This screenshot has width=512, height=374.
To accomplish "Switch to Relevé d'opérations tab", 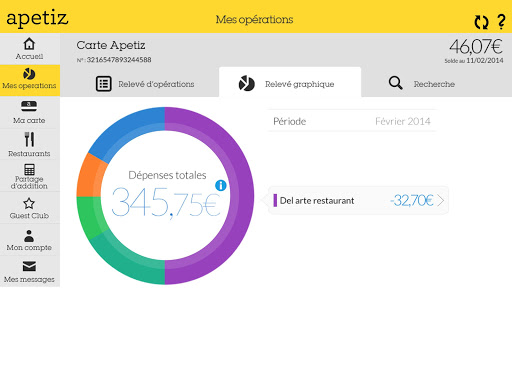I will click(x=145, y=84).
